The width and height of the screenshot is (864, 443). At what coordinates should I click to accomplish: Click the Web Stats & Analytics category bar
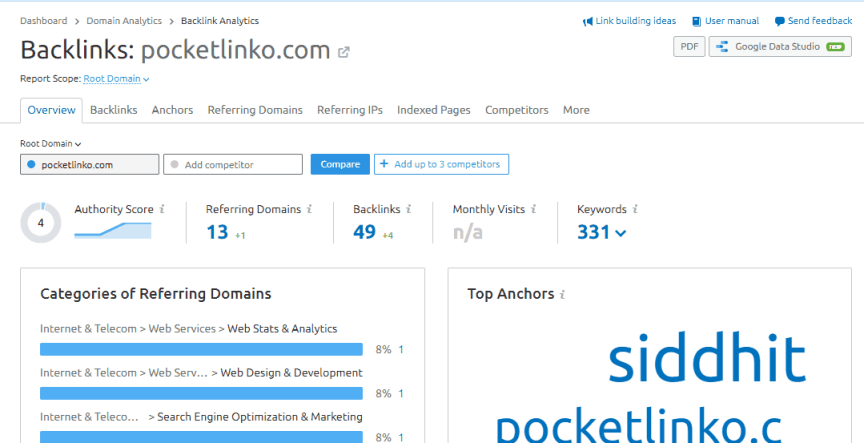pyautogui.click(x=201, y=349)
